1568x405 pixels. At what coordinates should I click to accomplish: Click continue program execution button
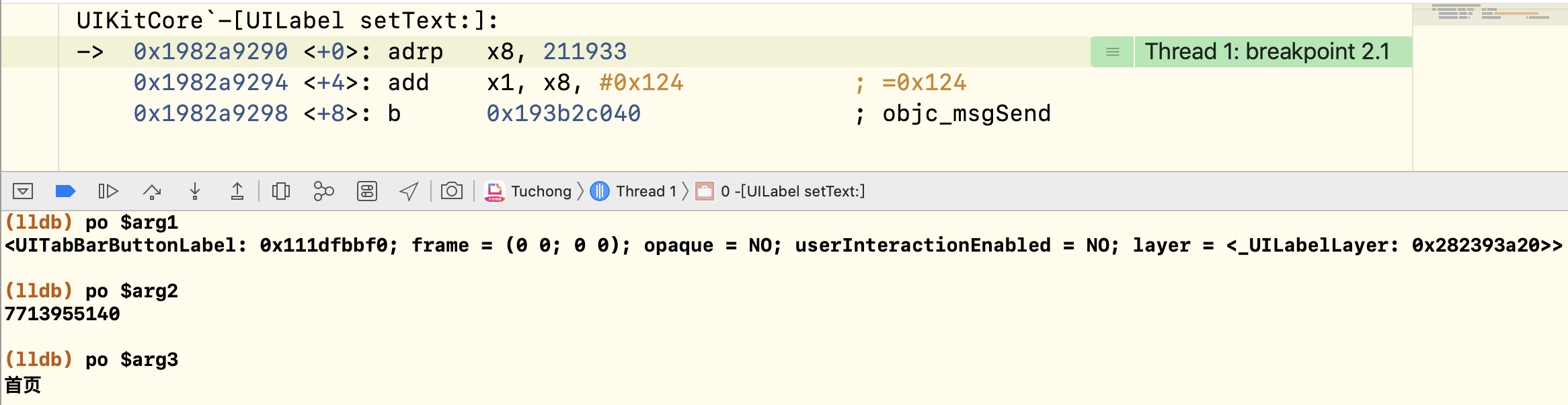pyautogui.click(x=108, y=192)
